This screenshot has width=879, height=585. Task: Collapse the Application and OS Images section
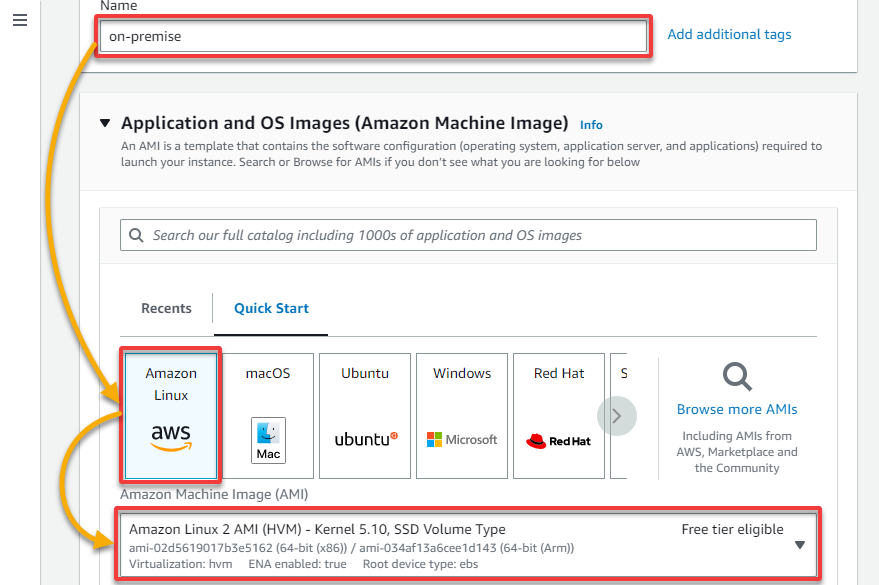coord(105,123)
